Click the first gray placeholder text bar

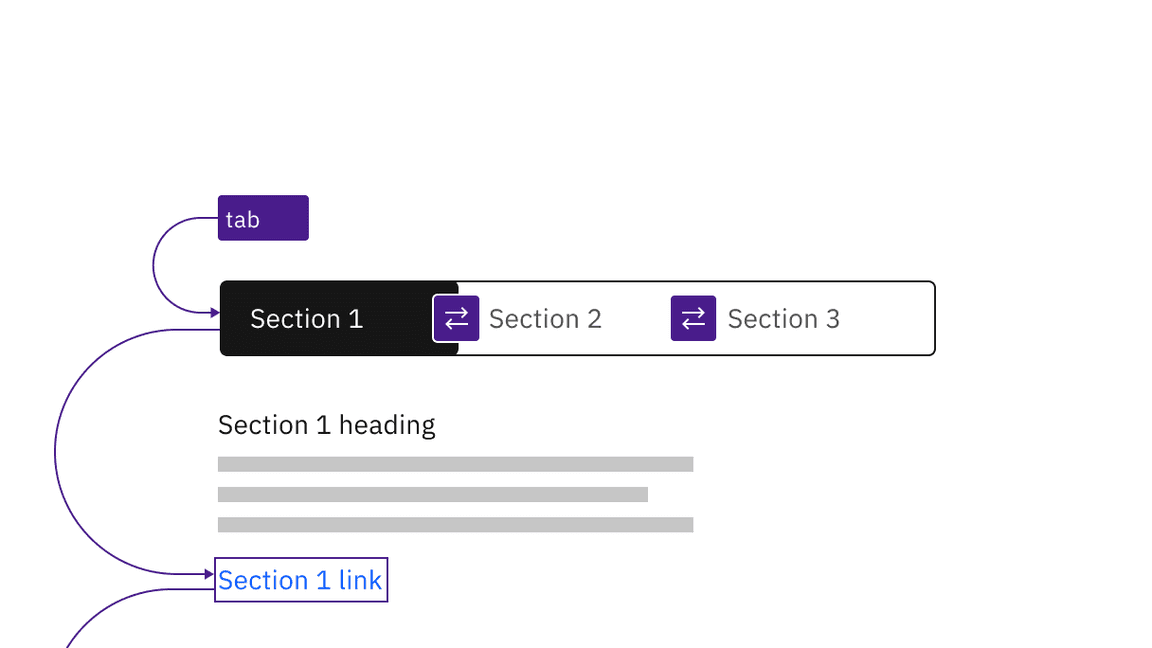pos(455,464)
